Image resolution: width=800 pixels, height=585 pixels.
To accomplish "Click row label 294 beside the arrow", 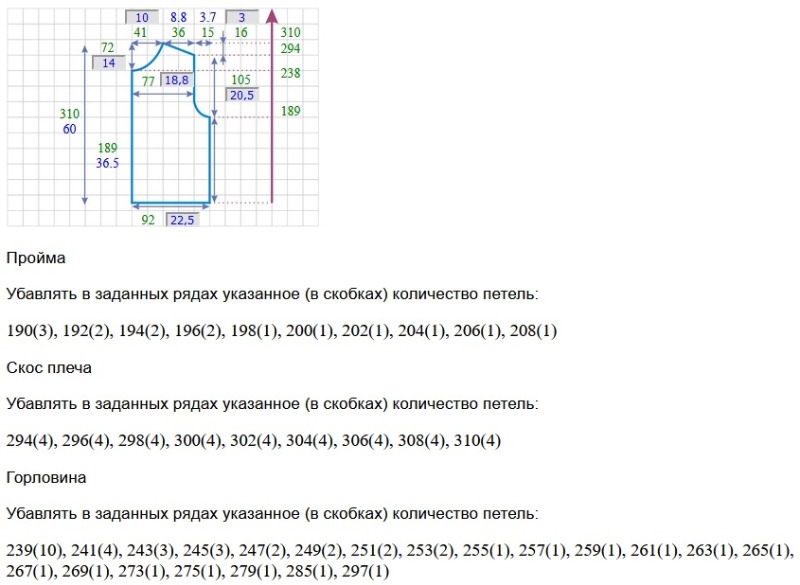I will click(x=290, y=48).
